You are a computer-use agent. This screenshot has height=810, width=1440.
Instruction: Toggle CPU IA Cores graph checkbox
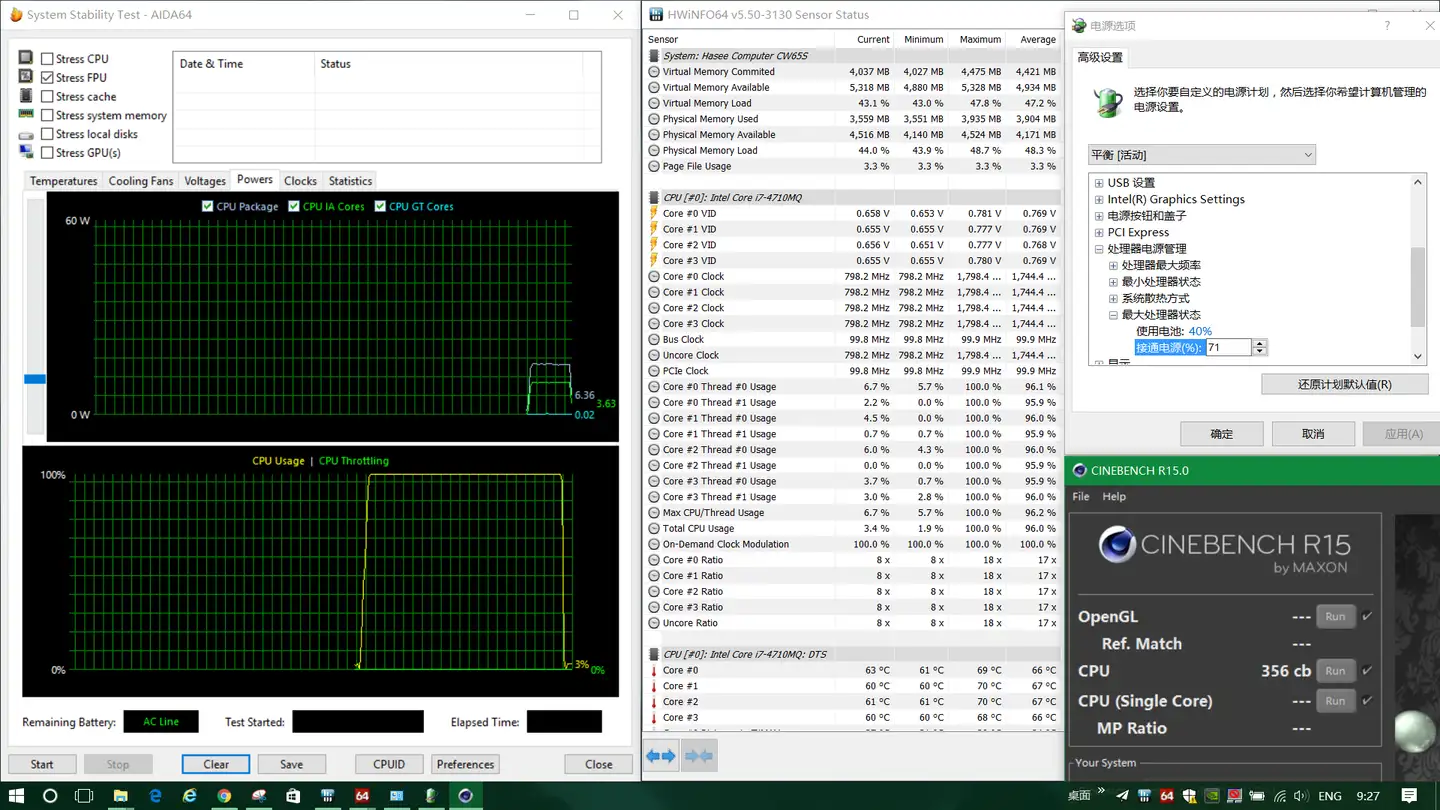click(x=294, y=206)
